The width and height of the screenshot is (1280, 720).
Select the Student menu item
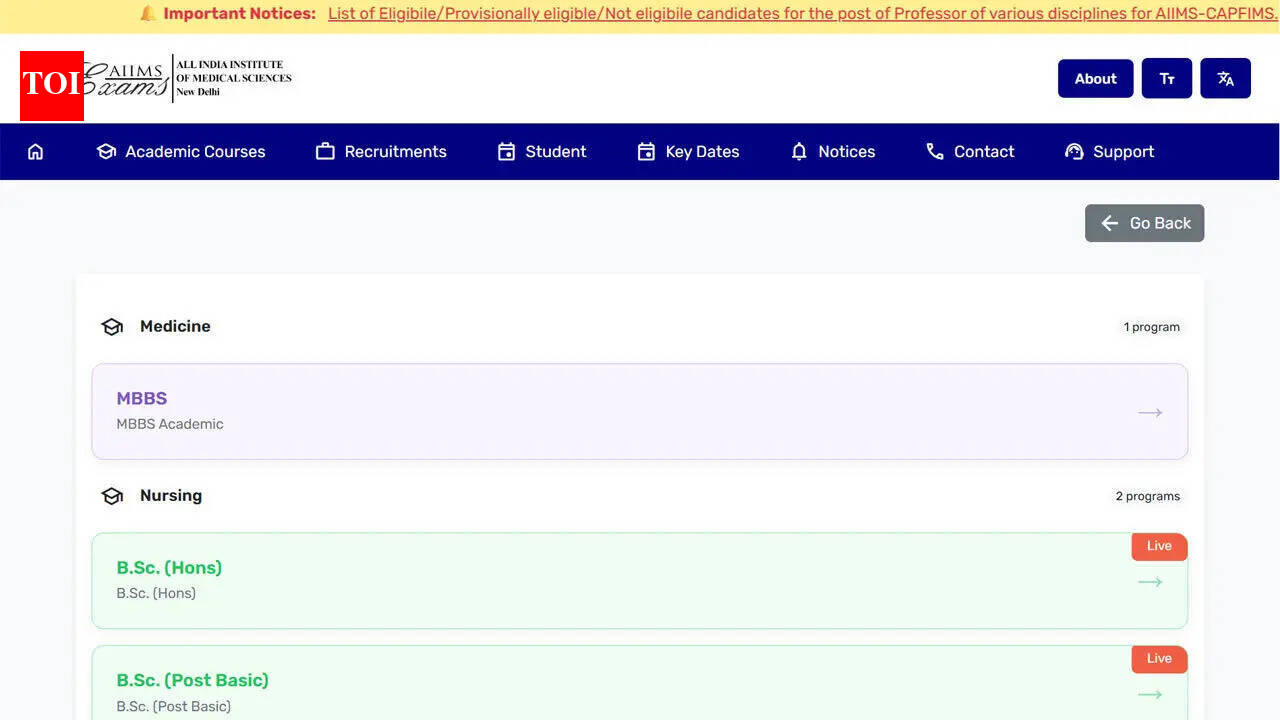pos(542,152)
